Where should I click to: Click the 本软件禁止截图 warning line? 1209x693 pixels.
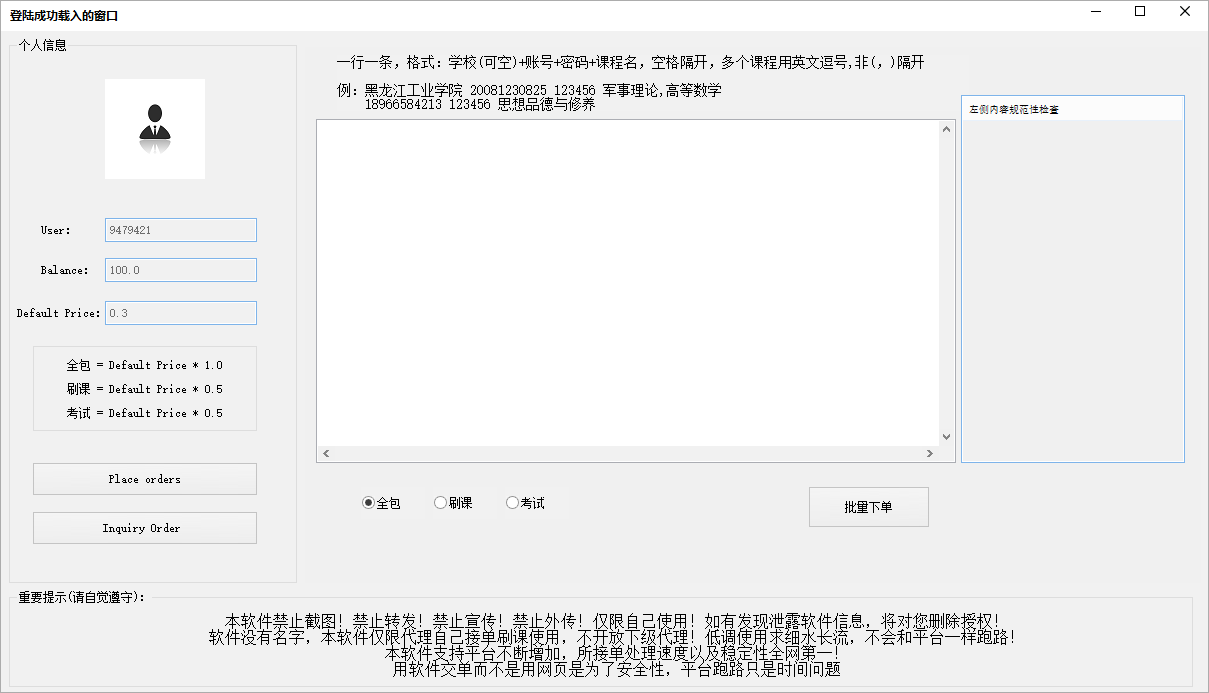click(x=612, y=621)
